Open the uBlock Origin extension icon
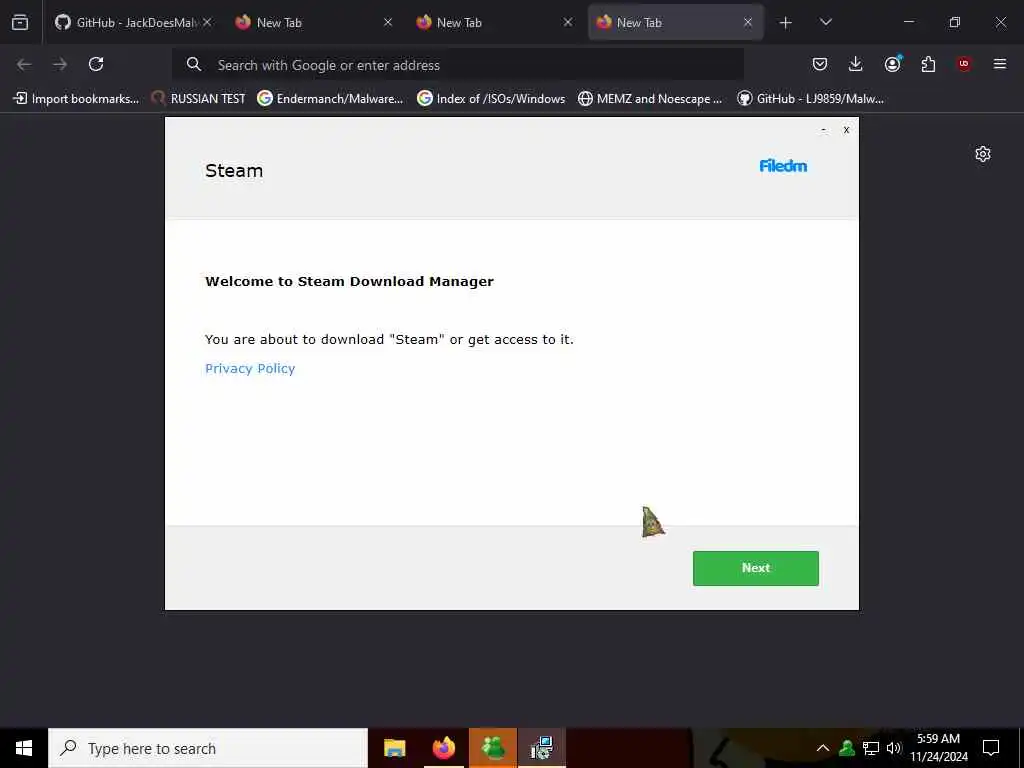Image resolution: width=1024 pixels, height=768 pixels. pos(964,64)
